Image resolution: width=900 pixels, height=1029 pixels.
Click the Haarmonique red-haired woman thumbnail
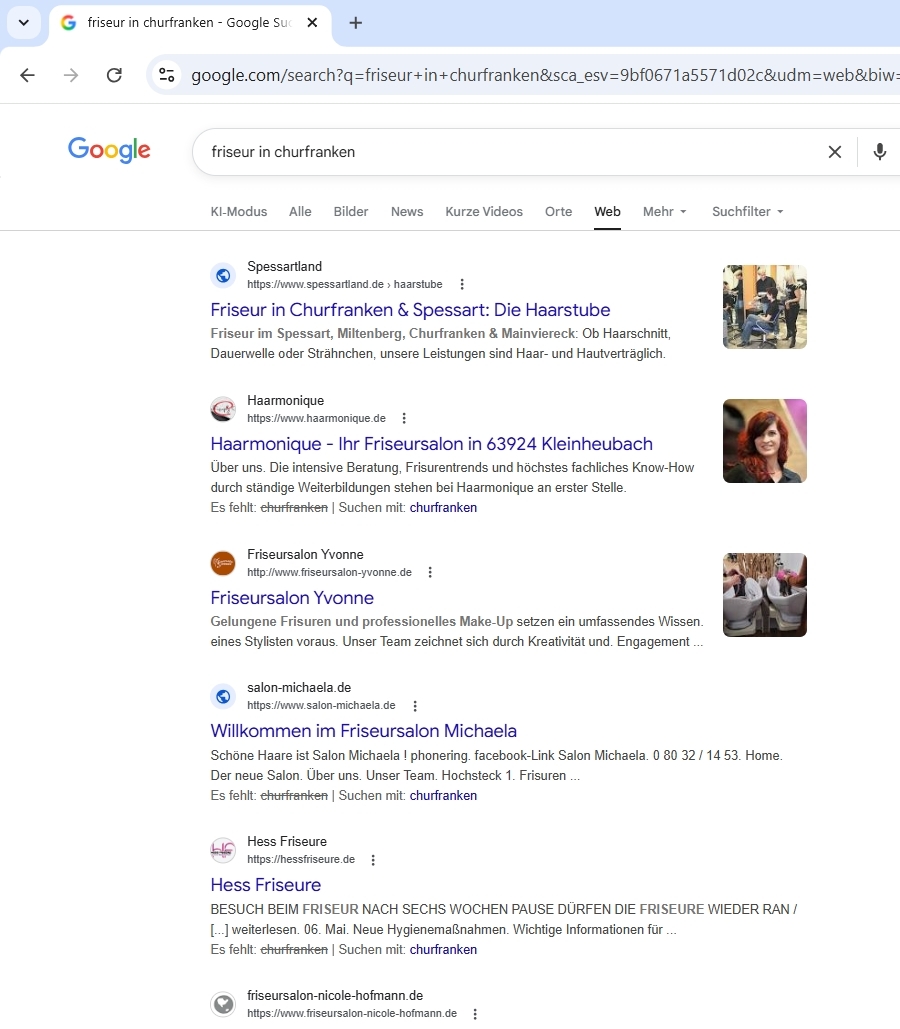coord(764,441)
